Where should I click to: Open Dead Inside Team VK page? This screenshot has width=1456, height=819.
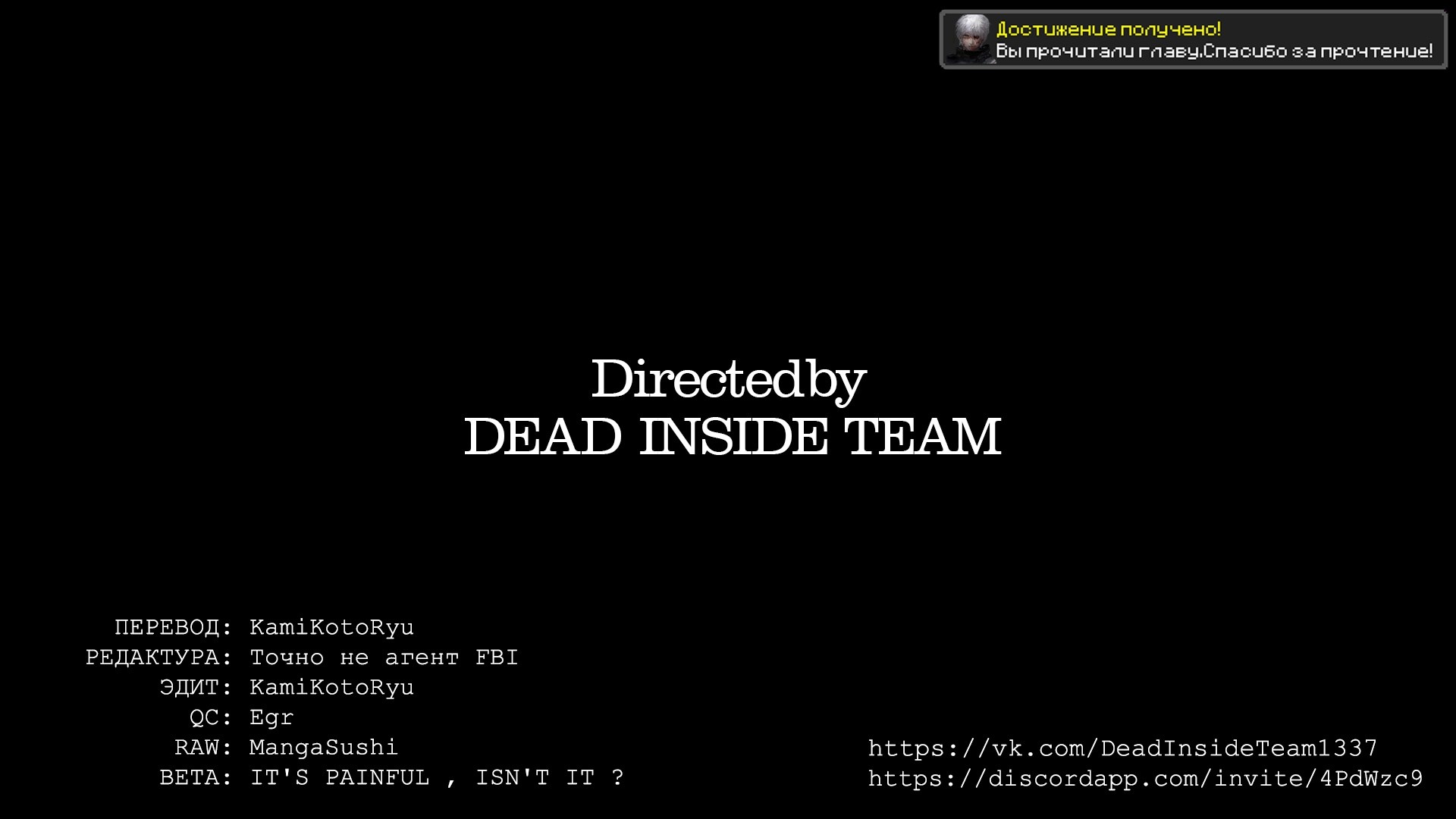coord(1122,748)
